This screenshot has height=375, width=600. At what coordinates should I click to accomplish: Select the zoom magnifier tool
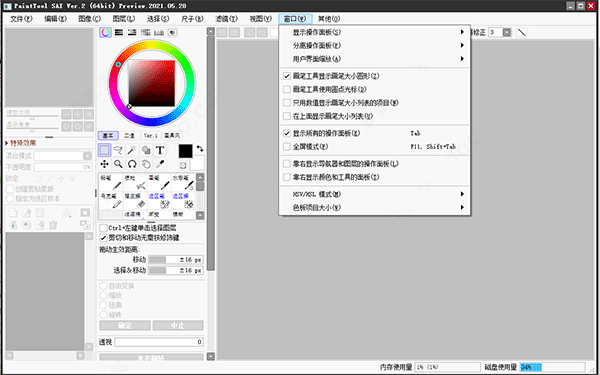pyautogui.click(x=118, y=164)
